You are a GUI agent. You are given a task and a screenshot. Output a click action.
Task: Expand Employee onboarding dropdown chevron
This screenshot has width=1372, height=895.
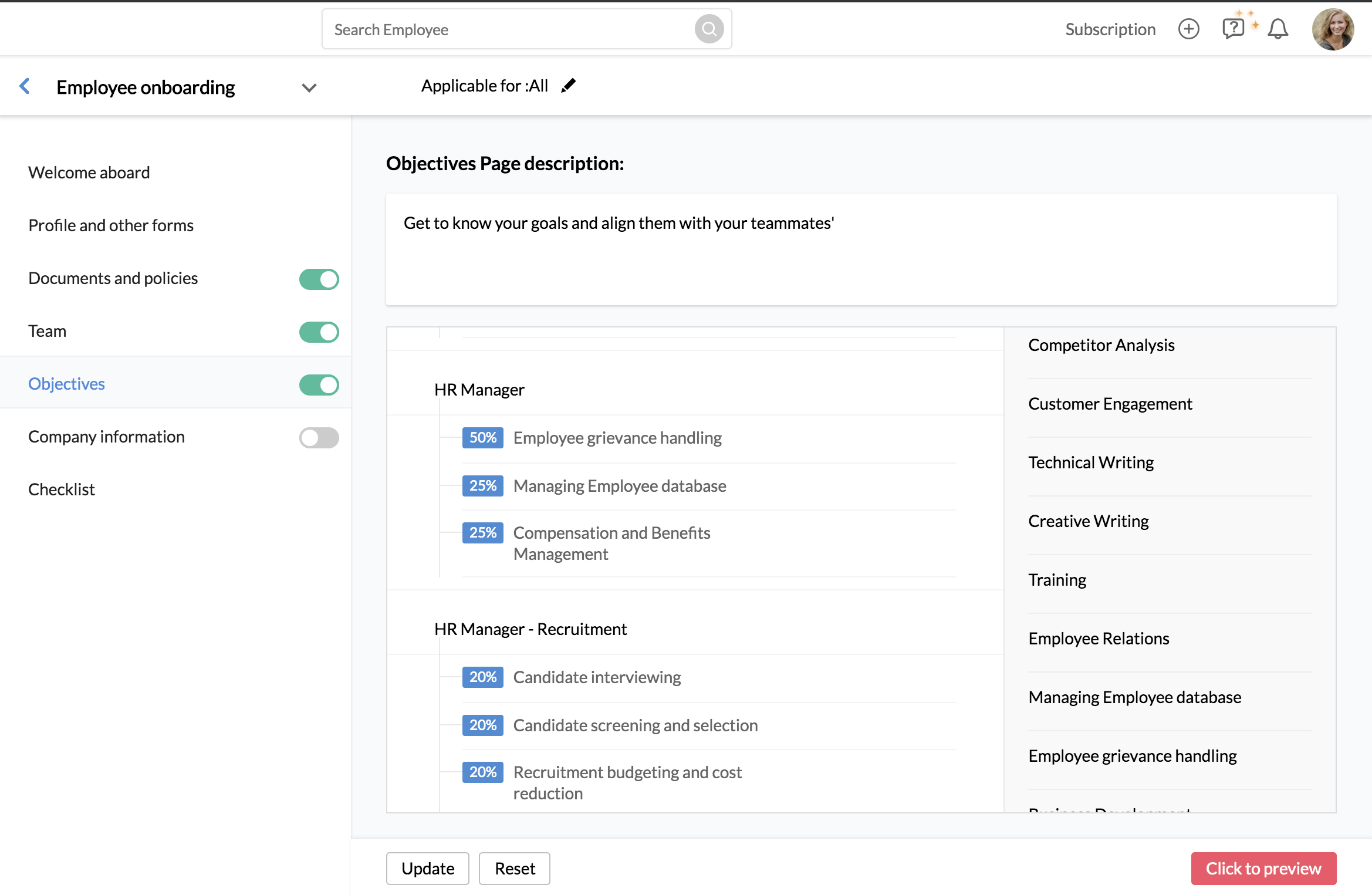pyautogui.click(x=309, y=88)
